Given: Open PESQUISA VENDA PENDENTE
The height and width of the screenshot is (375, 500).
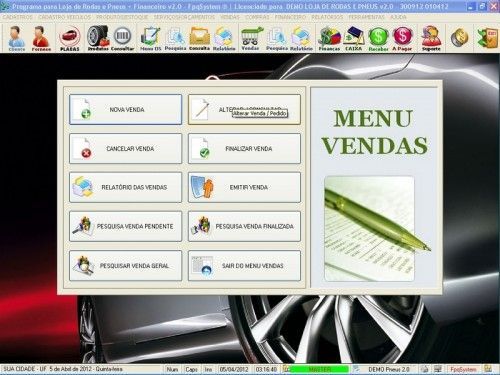Looking at the screenshot, I should pyautogui.click(x=126, y=226).
